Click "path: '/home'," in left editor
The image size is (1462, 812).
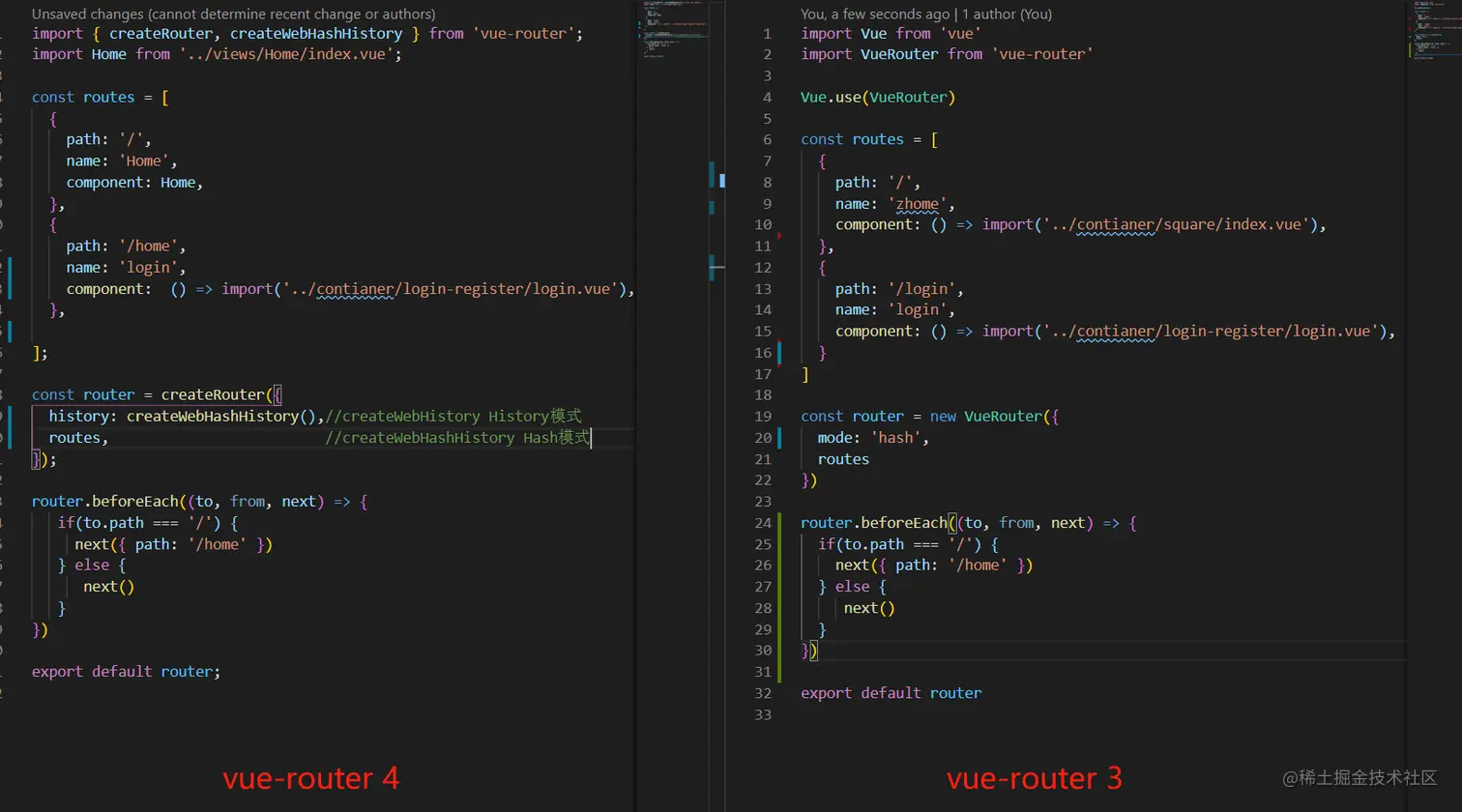pos(126,246)
